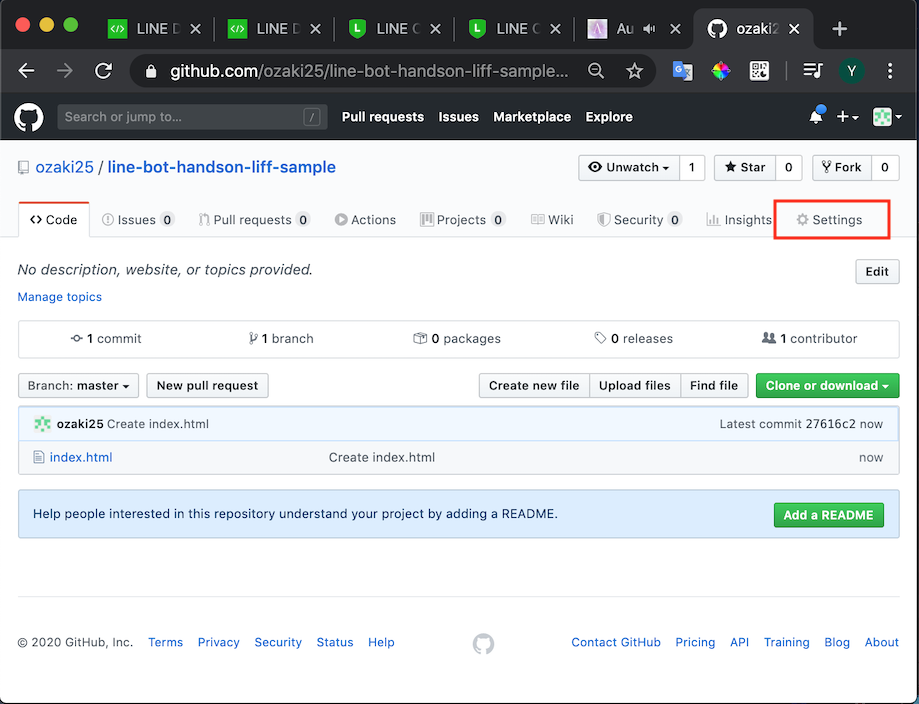View 1 contributor link
The height and width of the screenshot is (704, 919).
click(x=809, y=339)
